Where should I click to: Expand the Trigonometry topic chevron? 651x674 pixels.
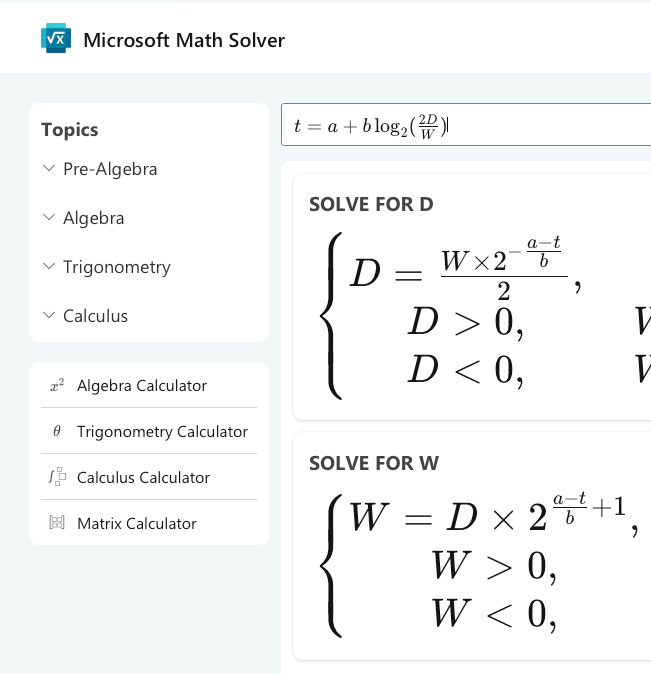[x=49, y=266]
